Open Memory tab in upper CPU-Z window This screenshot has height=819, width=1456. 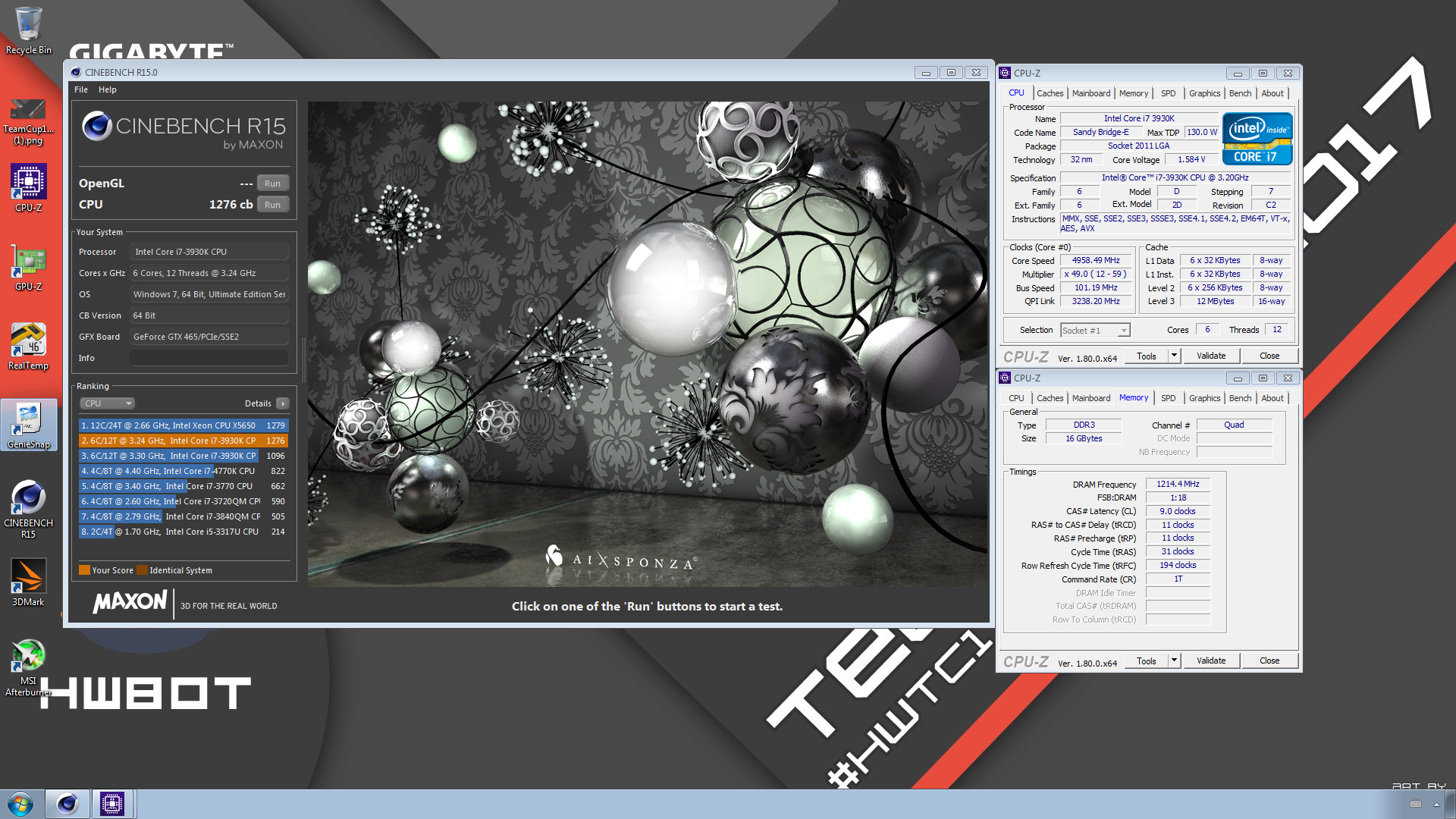1134,93
